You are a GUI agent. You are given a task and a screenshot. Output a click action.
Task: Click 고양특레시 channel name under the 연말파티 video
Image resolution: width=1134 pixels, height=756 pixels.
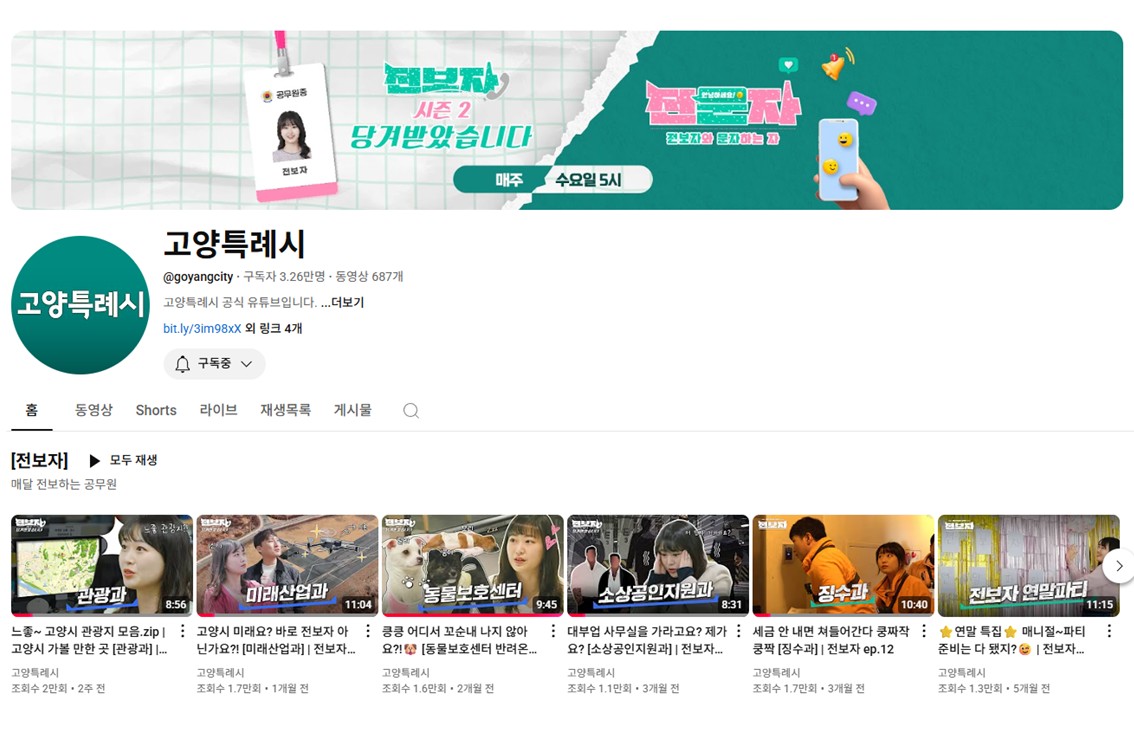click(x=962, y=673)
